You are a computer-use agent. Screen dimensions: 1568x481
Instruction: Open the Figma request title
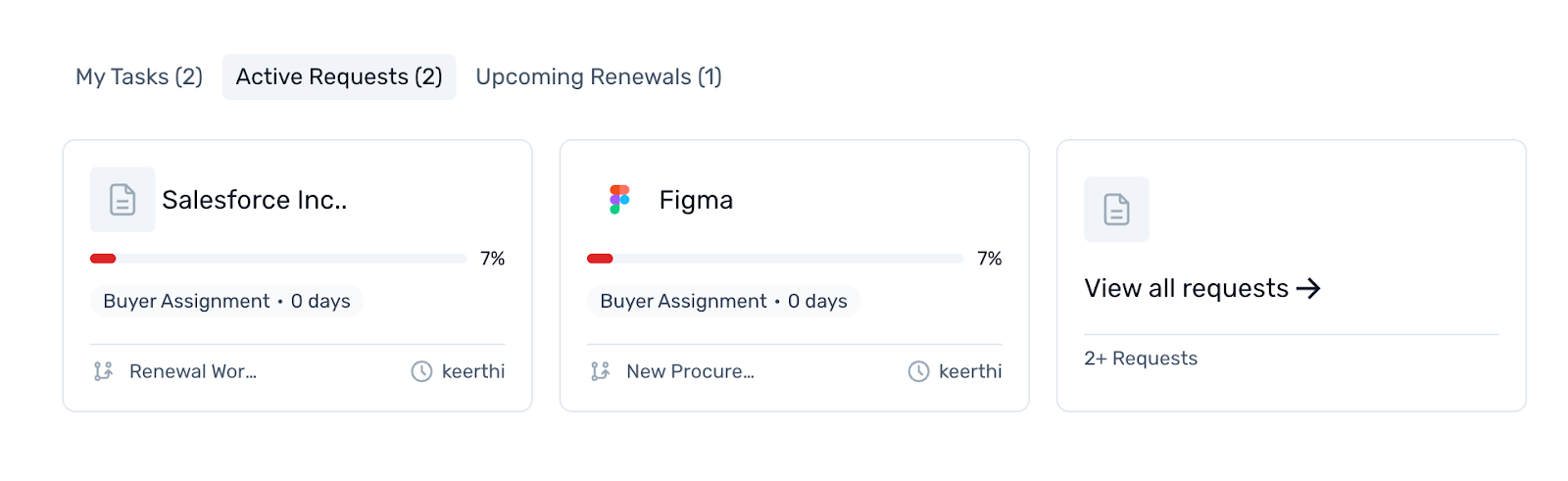(696, 200)
